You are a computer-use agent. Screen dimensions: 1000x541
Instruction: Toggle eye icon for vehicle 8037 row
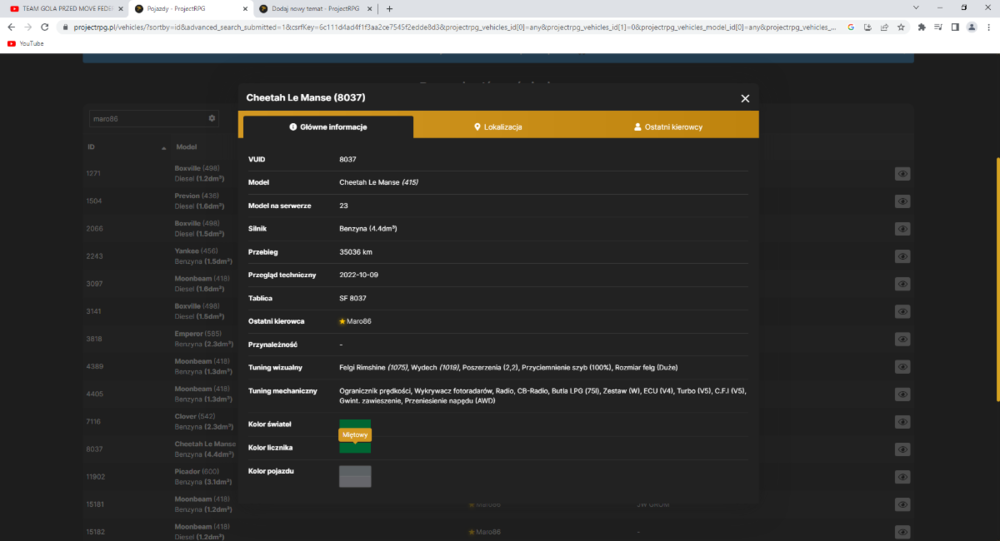click(x=902, y=449)
